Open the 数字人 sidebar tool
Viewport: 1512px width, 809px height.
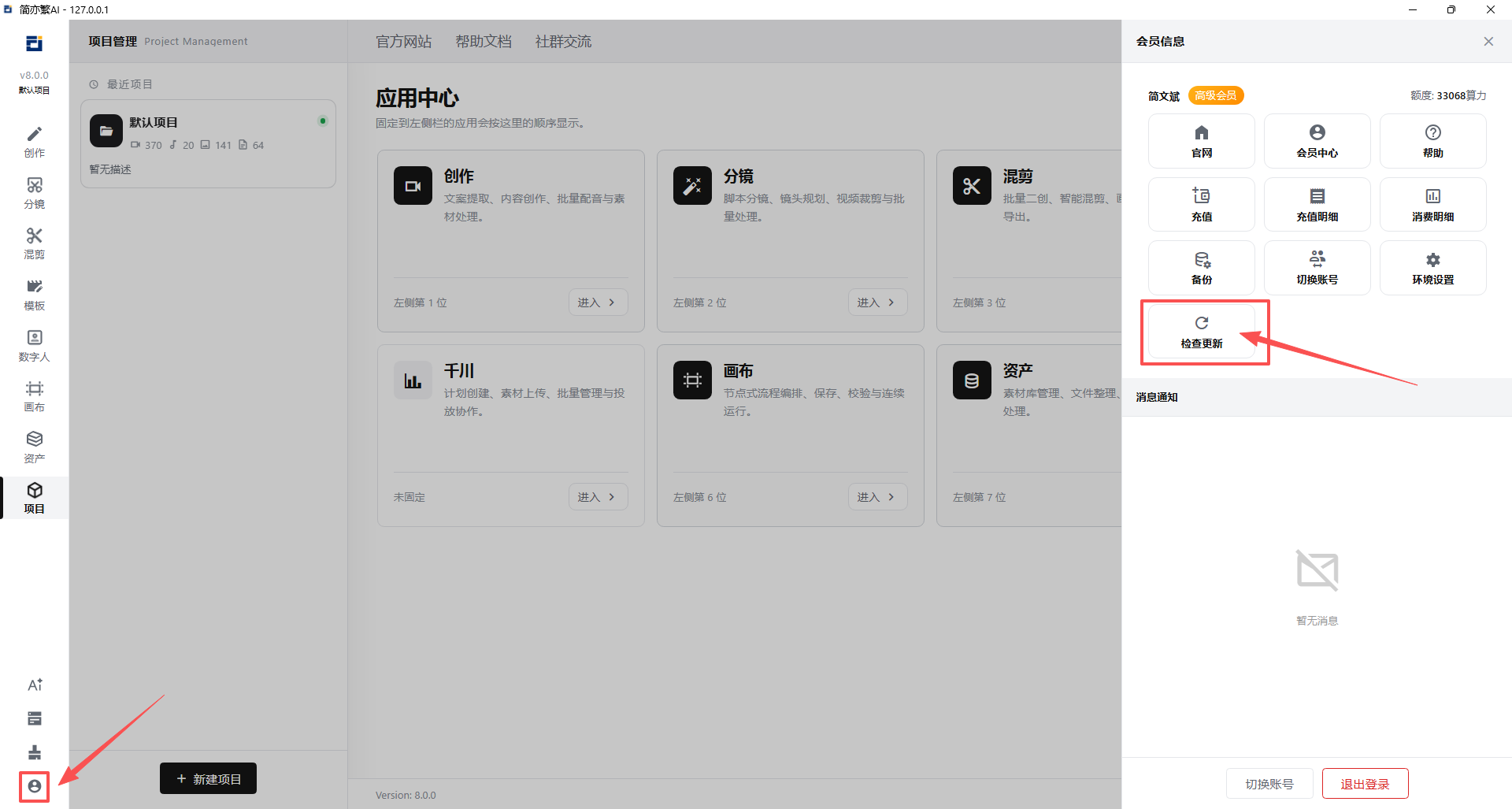tap(34, 346)
